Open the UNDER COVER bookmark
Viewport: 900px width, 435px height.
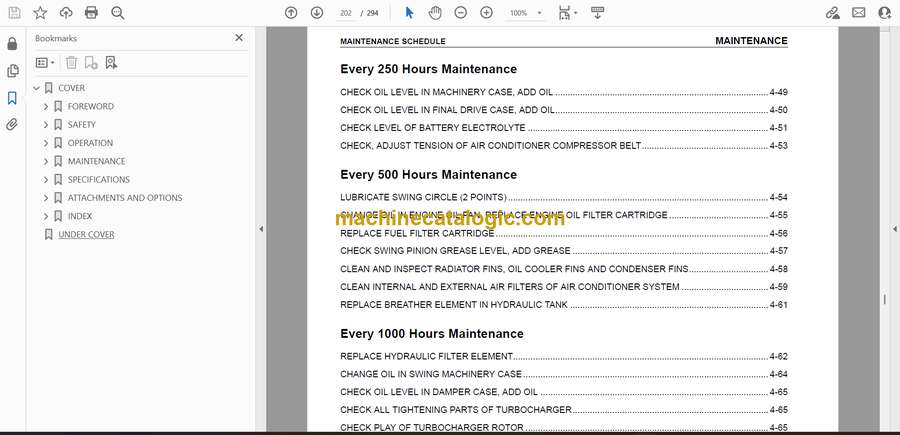[x=86, y=235]
